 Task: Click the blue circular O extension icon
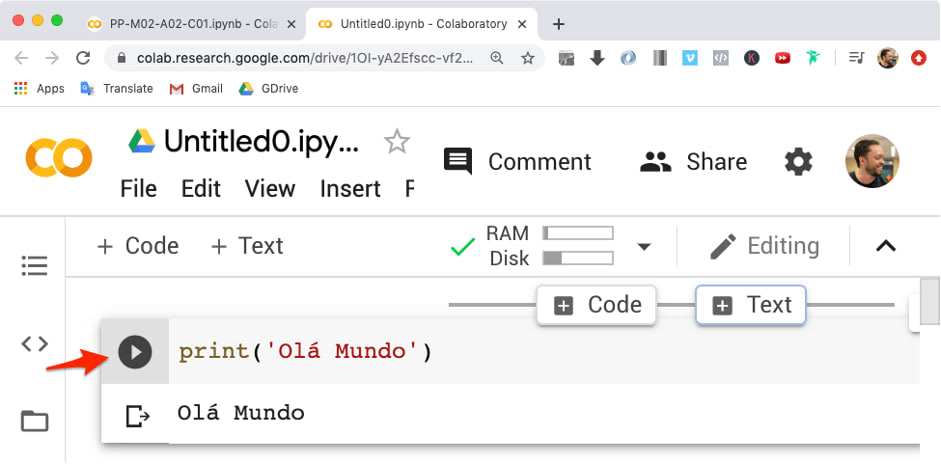pos(628,58)
